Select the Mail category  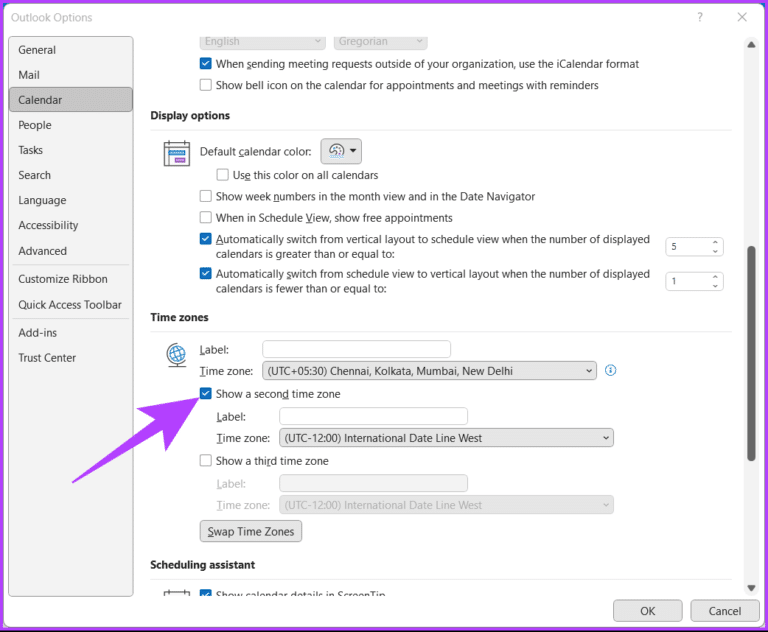pyautogui.click(x=71, y=75)
